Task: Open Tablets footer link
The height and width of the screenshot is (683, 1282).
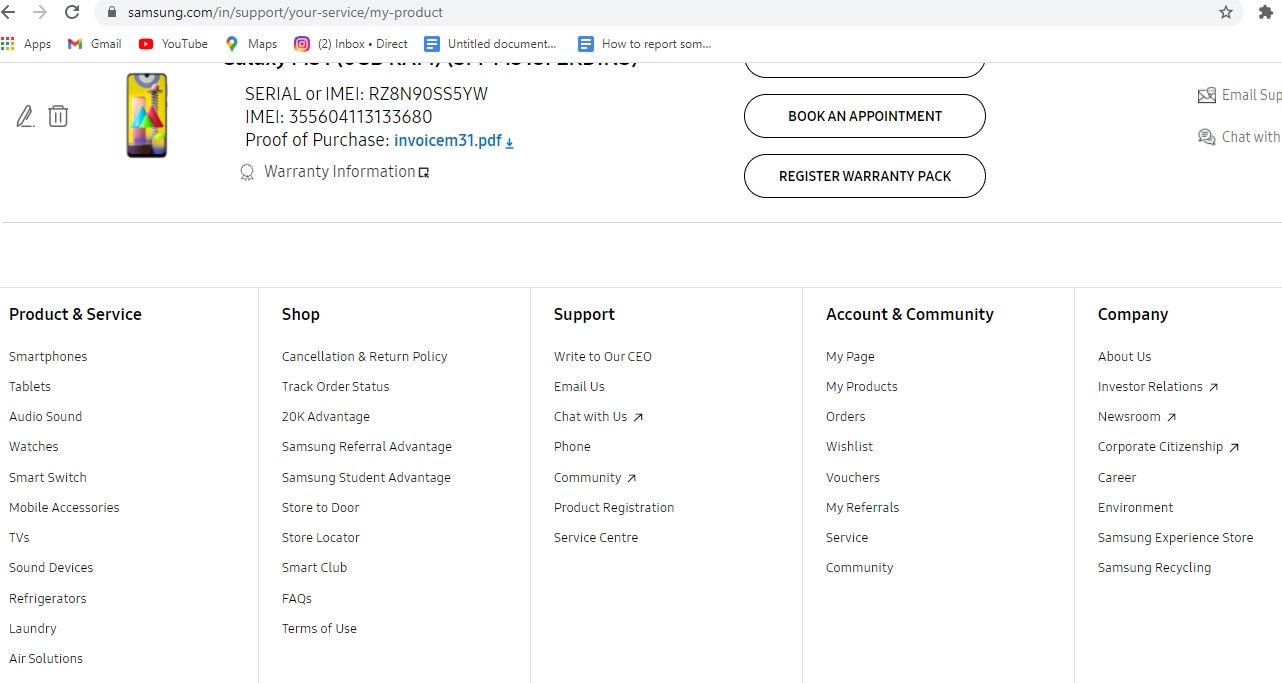Action: (30, 387)
